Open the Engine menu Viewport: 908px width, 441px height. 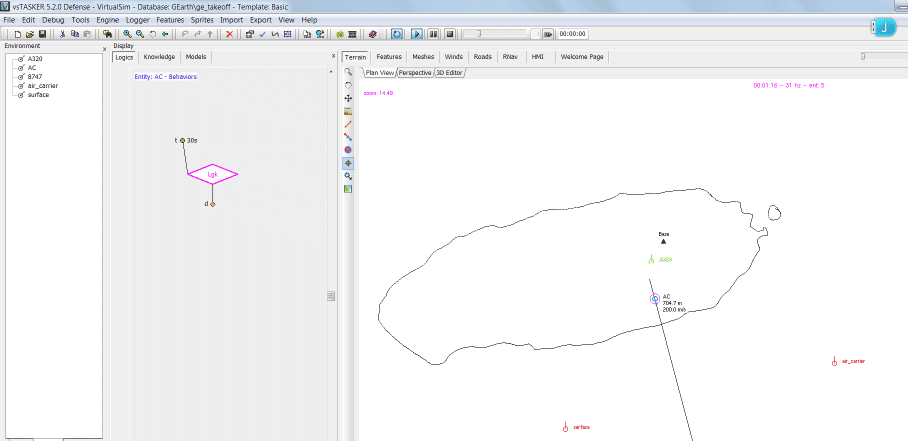(108, 20)
